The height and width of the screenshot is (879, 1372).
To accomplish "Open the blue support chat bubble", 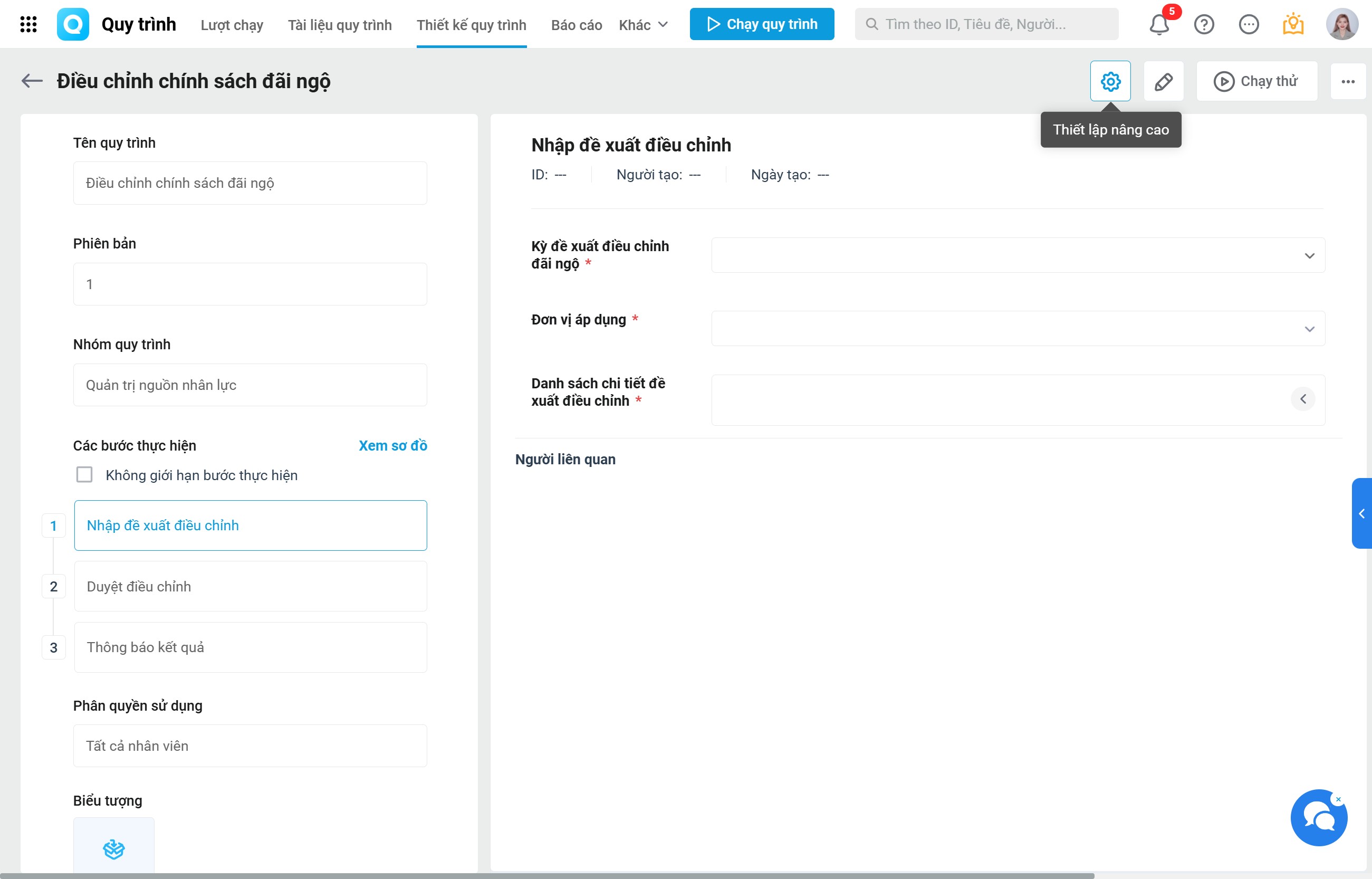I will (1319, 818).
